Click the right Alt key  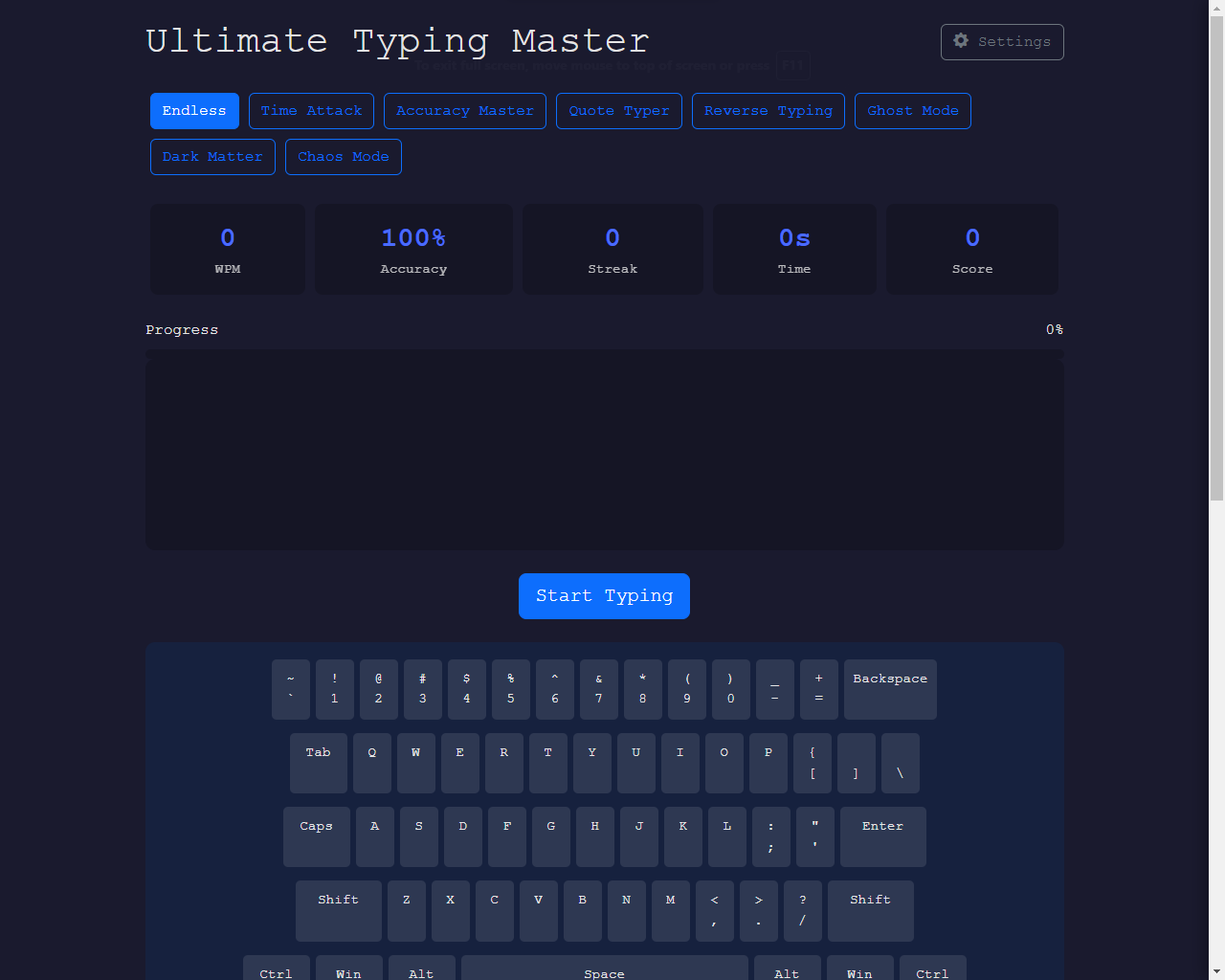(x=788, y=969)
